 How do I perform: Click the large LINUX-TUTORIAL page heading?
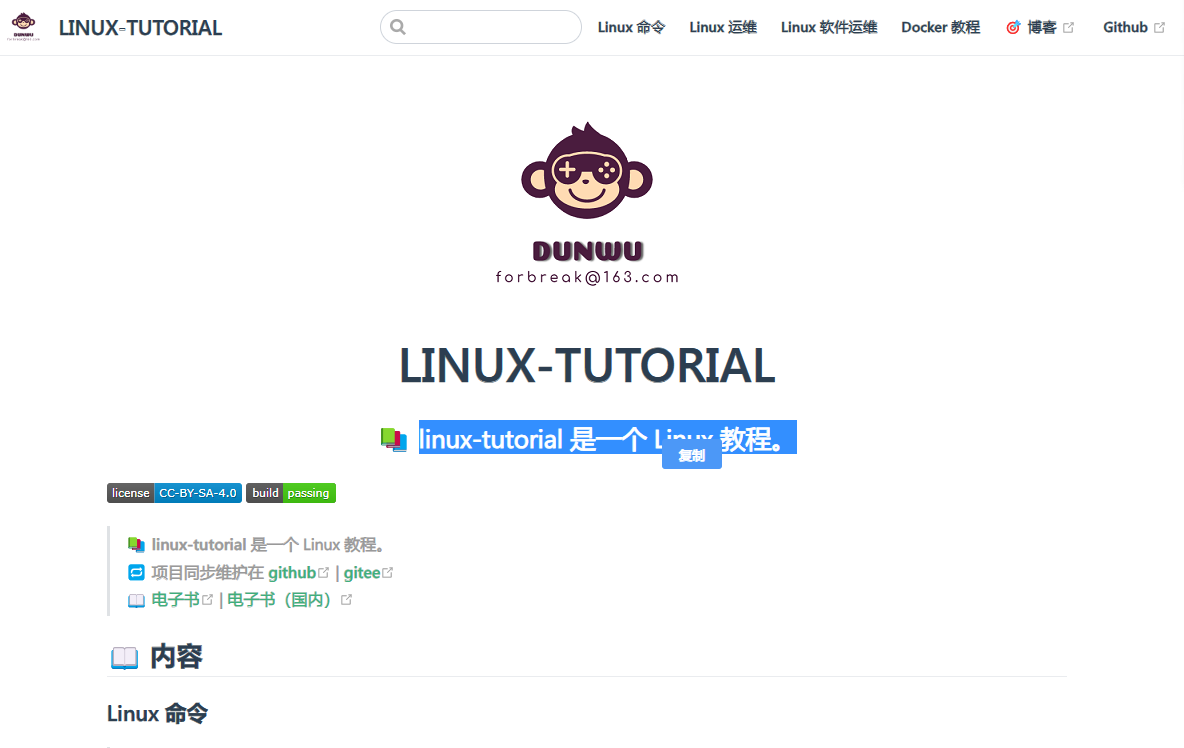587,366
